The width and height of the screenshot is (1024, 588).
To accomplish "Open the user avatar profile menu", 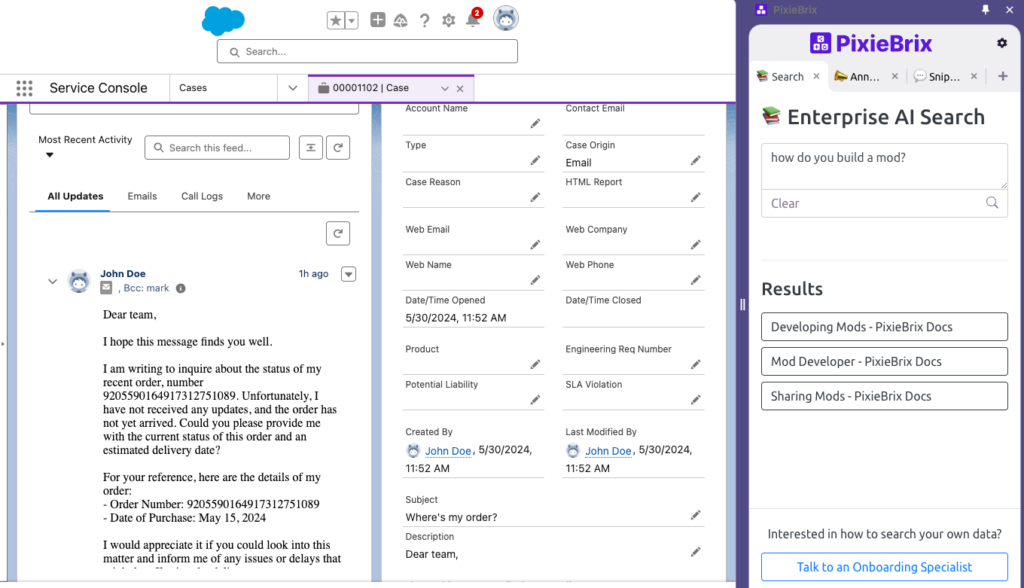I will tap(505, 18).
